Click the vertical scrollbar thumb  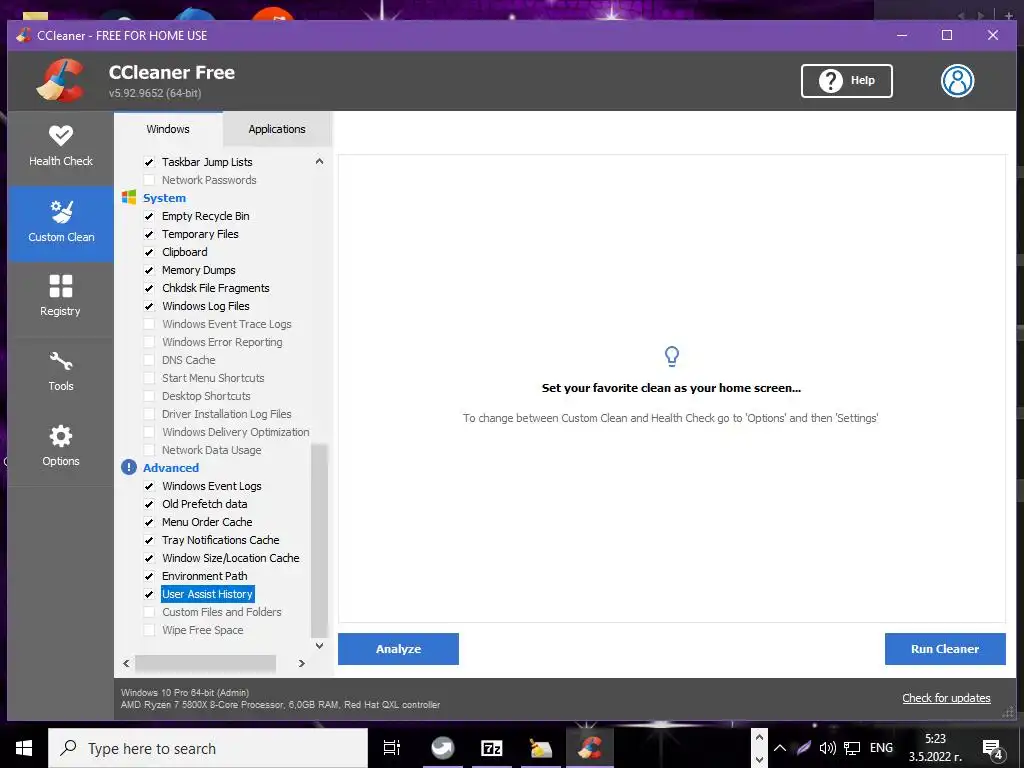click(319, 540)
